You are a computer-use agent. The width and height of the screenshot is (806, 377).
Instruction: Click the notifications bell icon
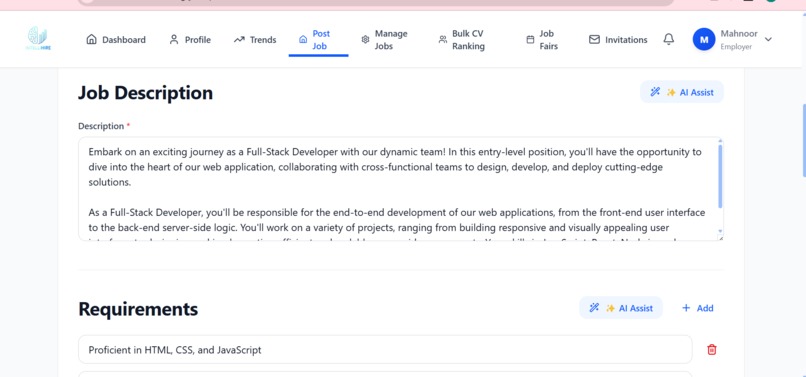[x=668, y=39]
